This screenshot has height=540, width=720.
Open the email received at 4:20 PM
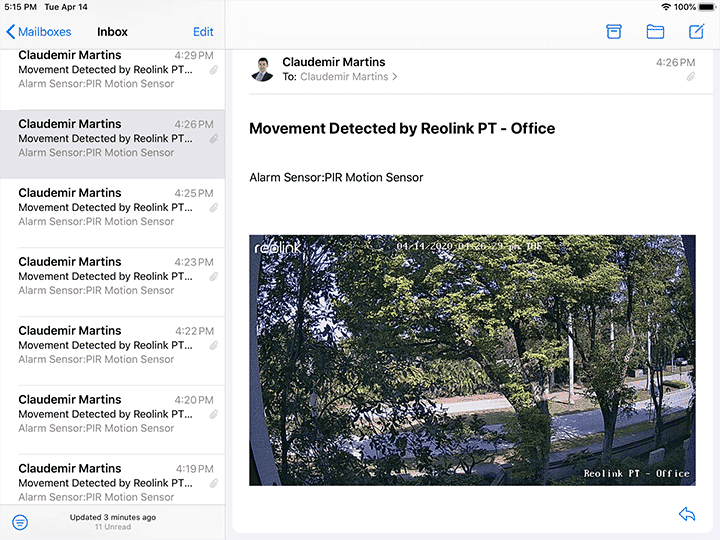point(110,414)
